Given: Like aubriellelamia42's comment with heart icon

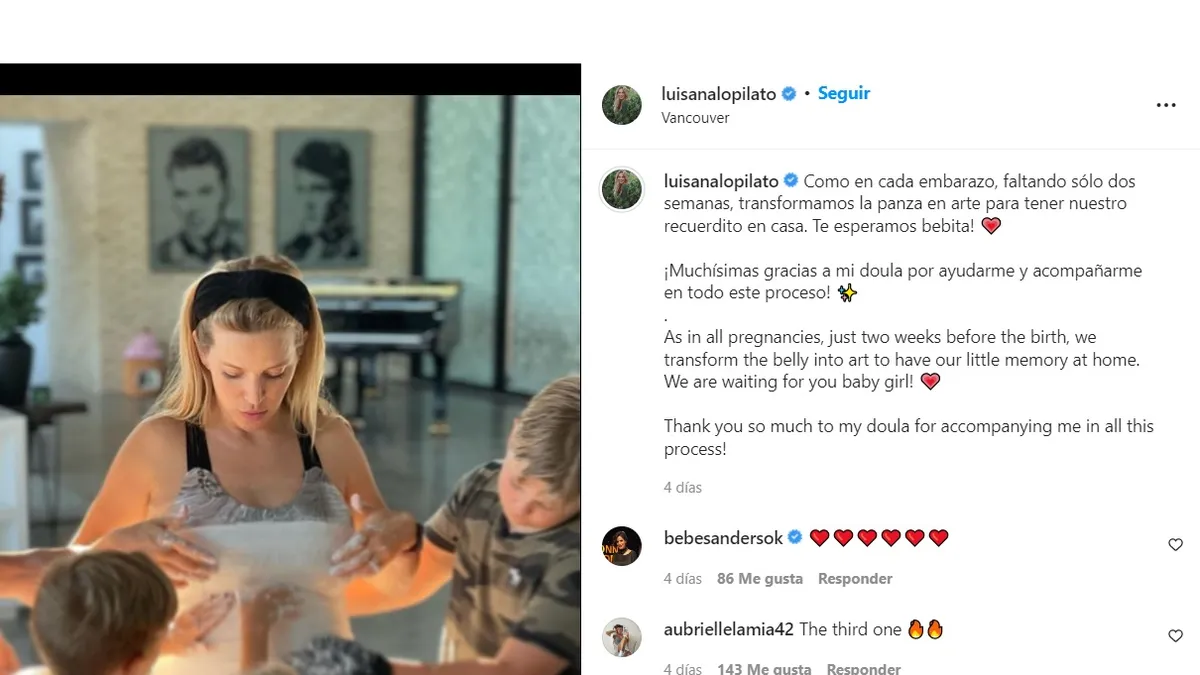Looking at the screenshot, I should coord(1175,636).
